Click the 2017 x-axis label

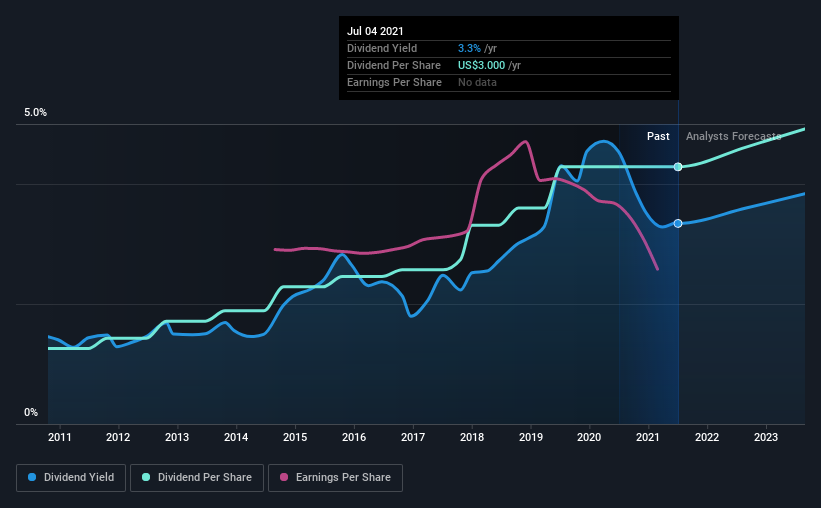pyautogui.click(x=413, y=437)
